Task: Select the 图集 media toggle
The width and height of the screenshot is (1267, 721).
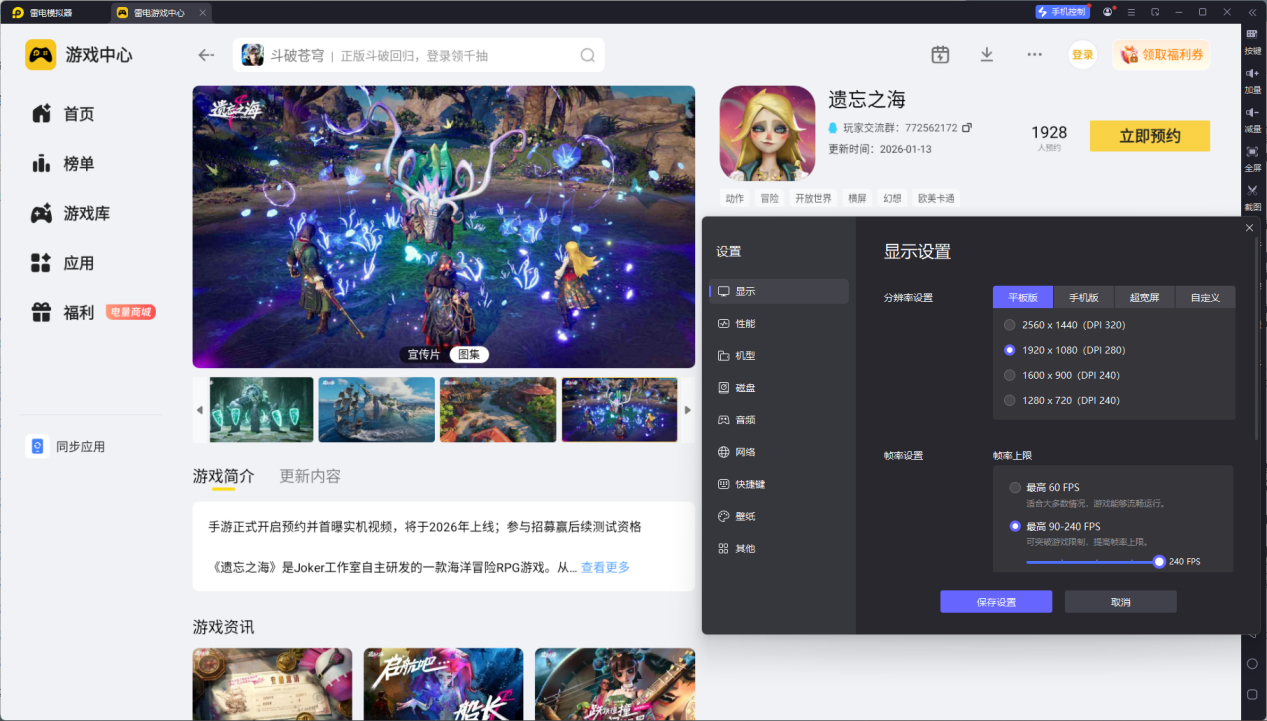Action: click(x=468, y=354)
